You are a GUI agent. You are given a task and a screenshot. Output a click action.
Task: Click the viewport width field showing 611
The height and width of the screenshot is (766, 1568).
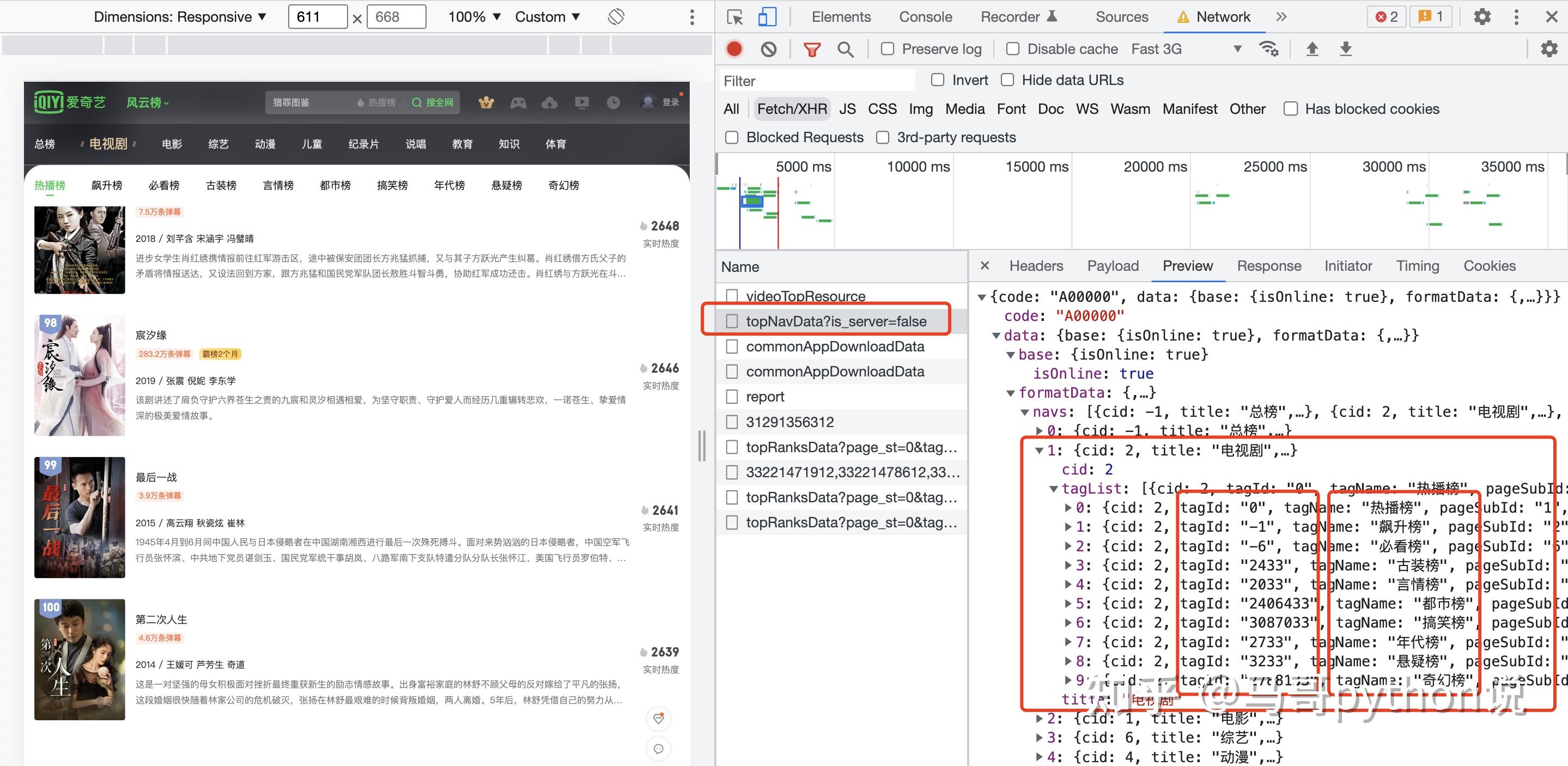coord(318,17)
